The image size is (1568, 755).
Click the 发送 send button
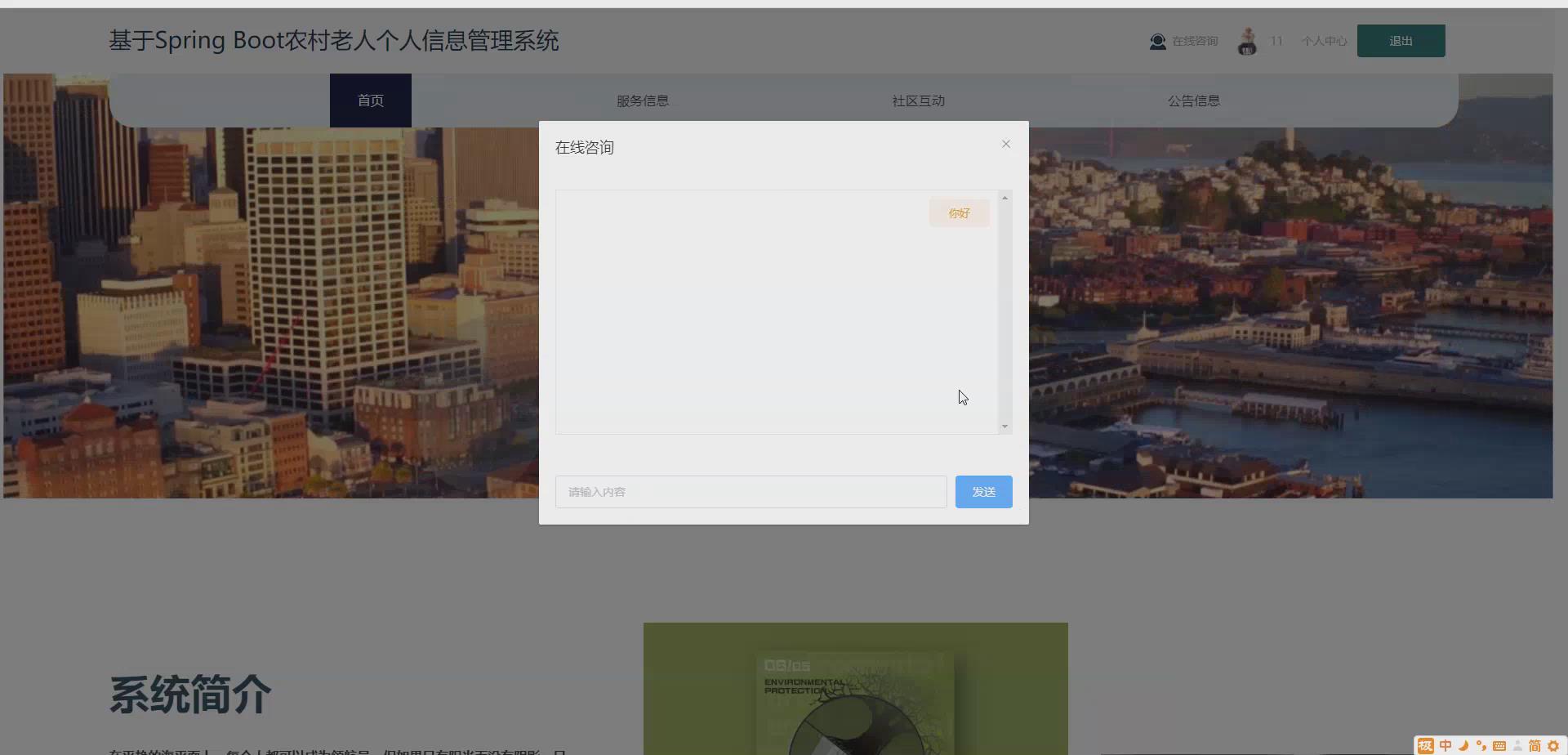983,491
